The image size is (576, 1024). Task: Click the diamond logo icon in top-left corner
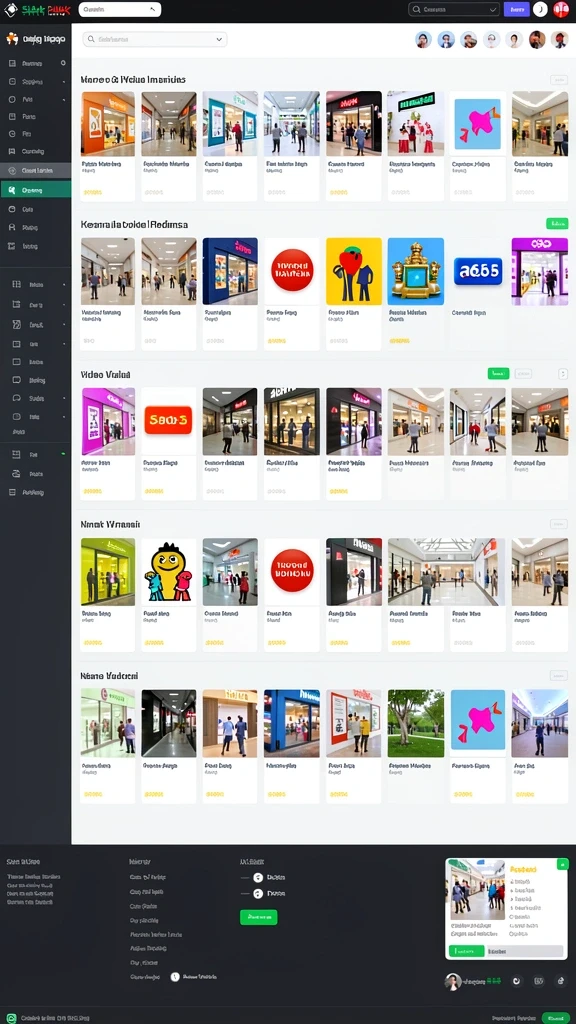[x=10, y=10]
